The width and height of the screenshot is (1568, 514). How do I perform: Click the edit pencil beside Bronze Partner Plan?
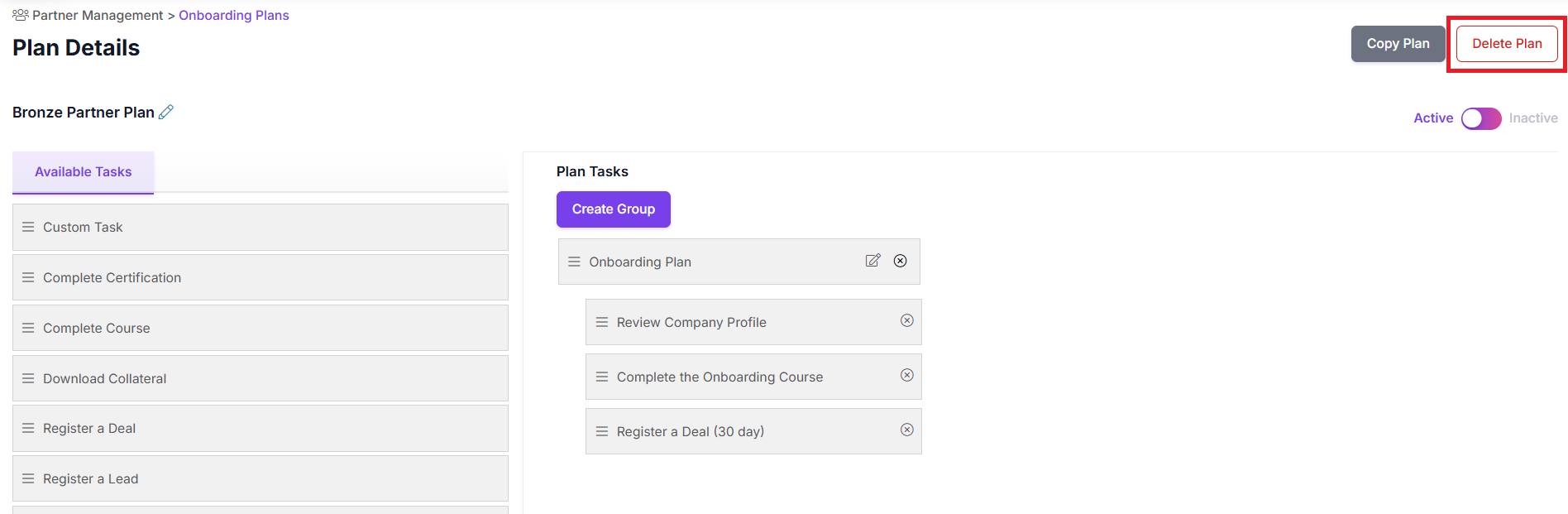[x=166, y=111]
